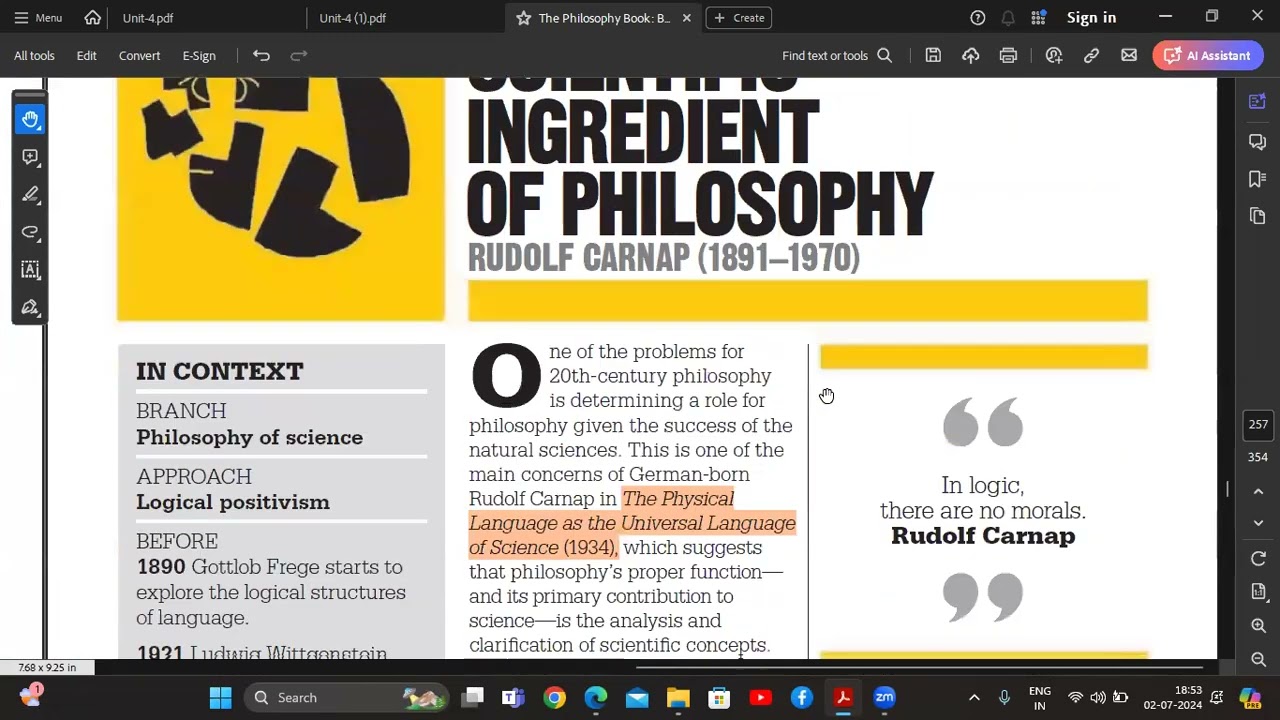Close The Philosophy Book tab

pos(687,18)
